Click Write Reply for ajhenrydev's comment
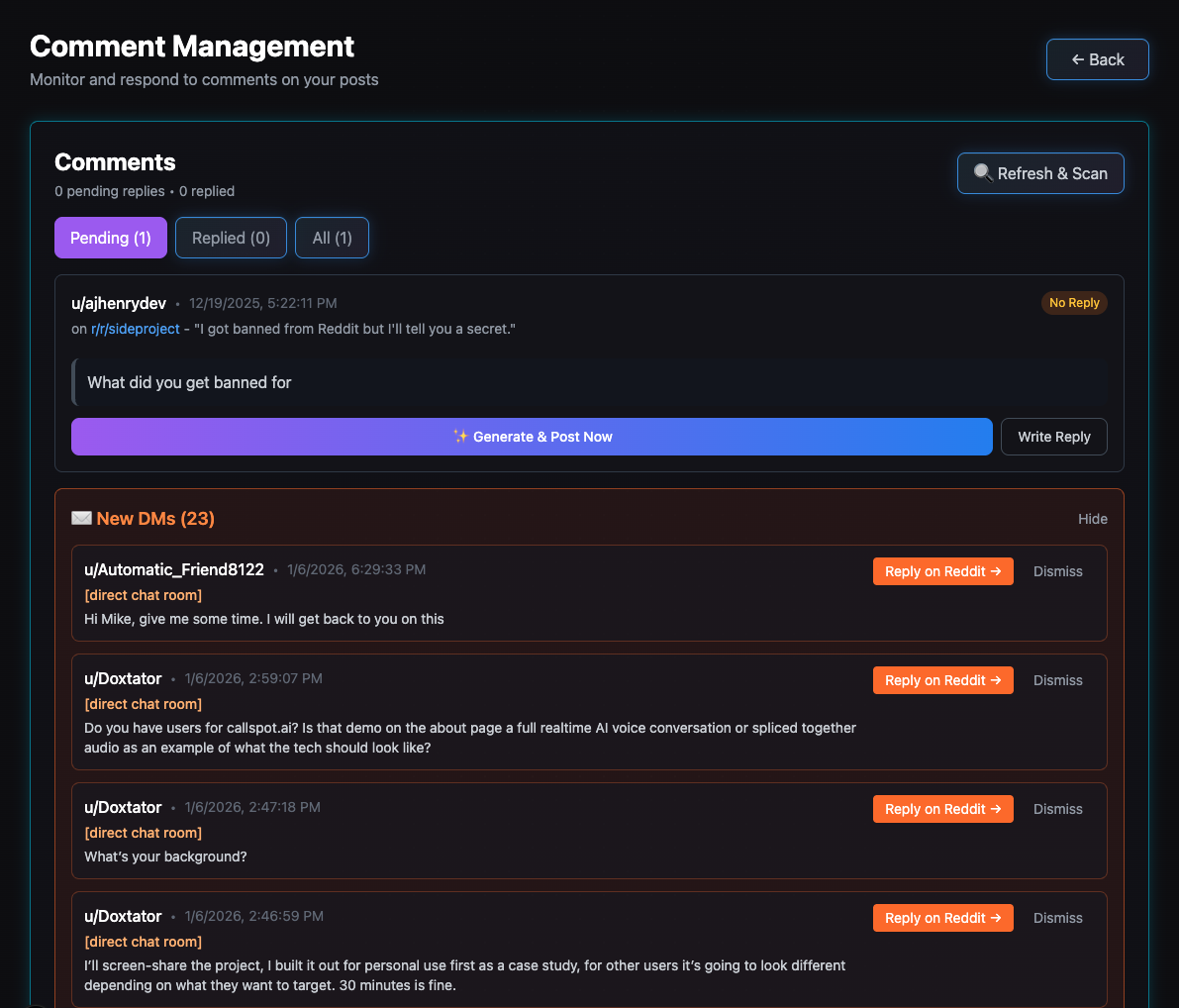 pyautogui.click(x=1053, y=437)
